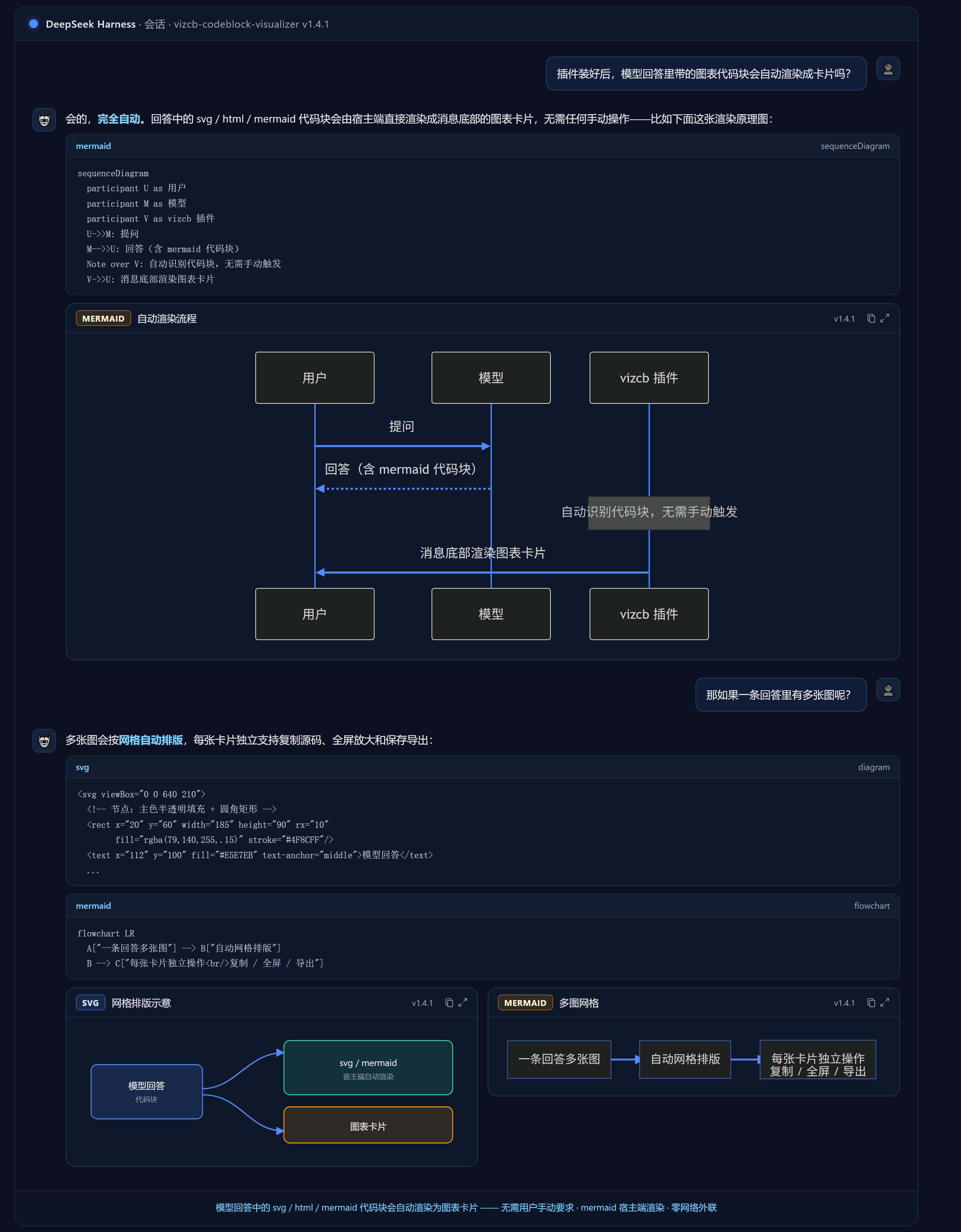Click 消息底部渲染图表卡片 diagram label

482,553
